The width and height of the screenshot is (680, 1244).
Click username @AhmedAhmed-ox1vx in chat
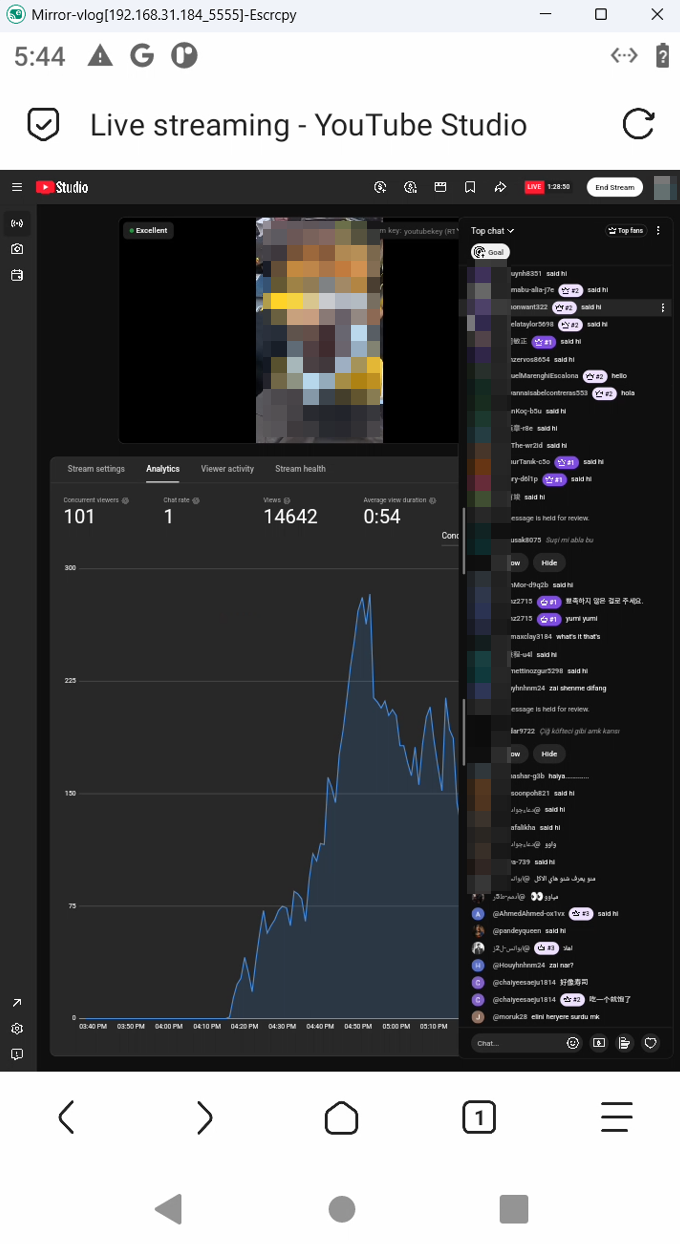(x=528, y=914)
